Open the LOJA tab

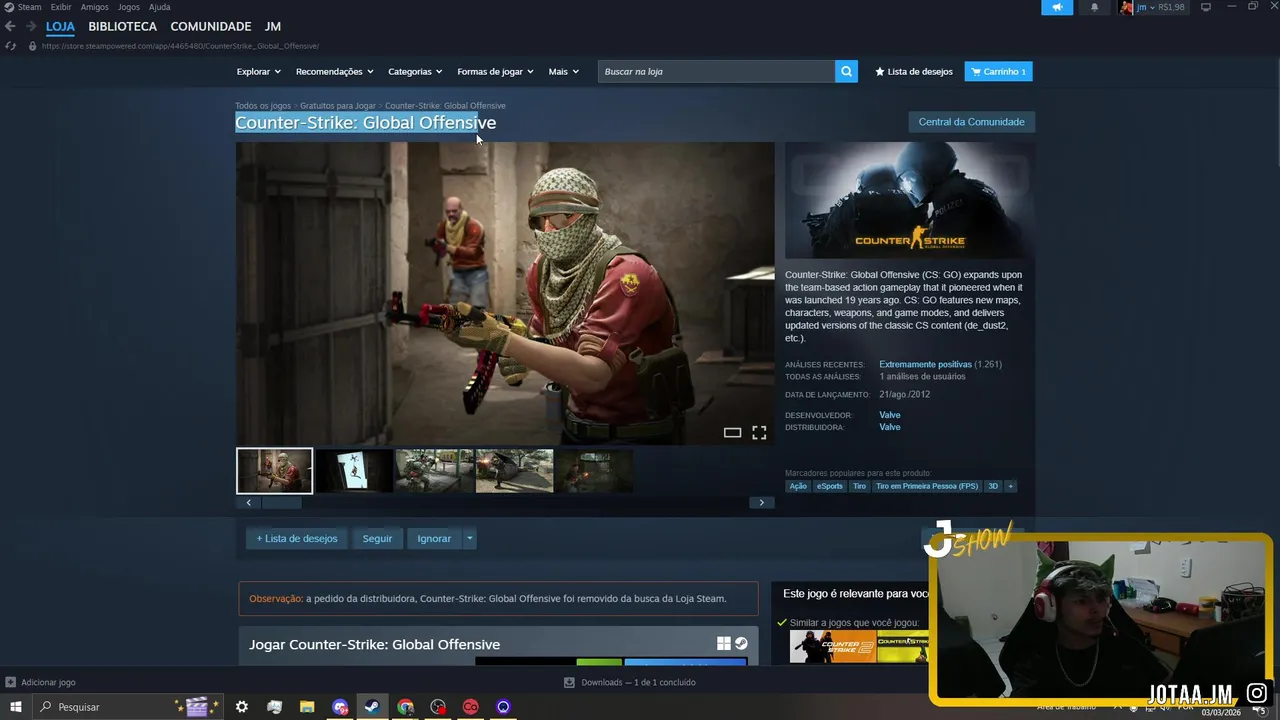click(60, 26)
